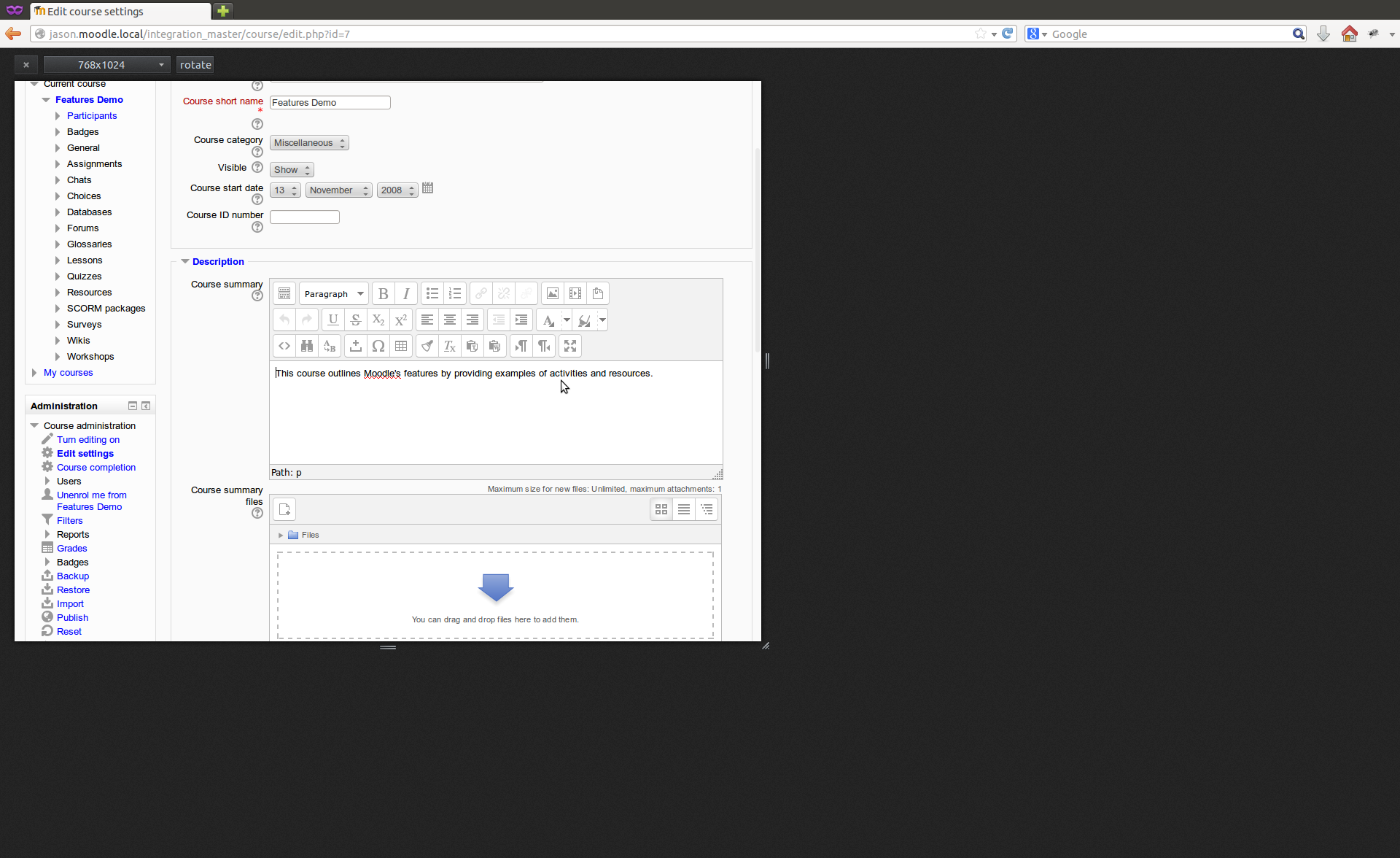The image size is (1400, 858).
Task: Insert a numbered list
Action: click(455, 293)
